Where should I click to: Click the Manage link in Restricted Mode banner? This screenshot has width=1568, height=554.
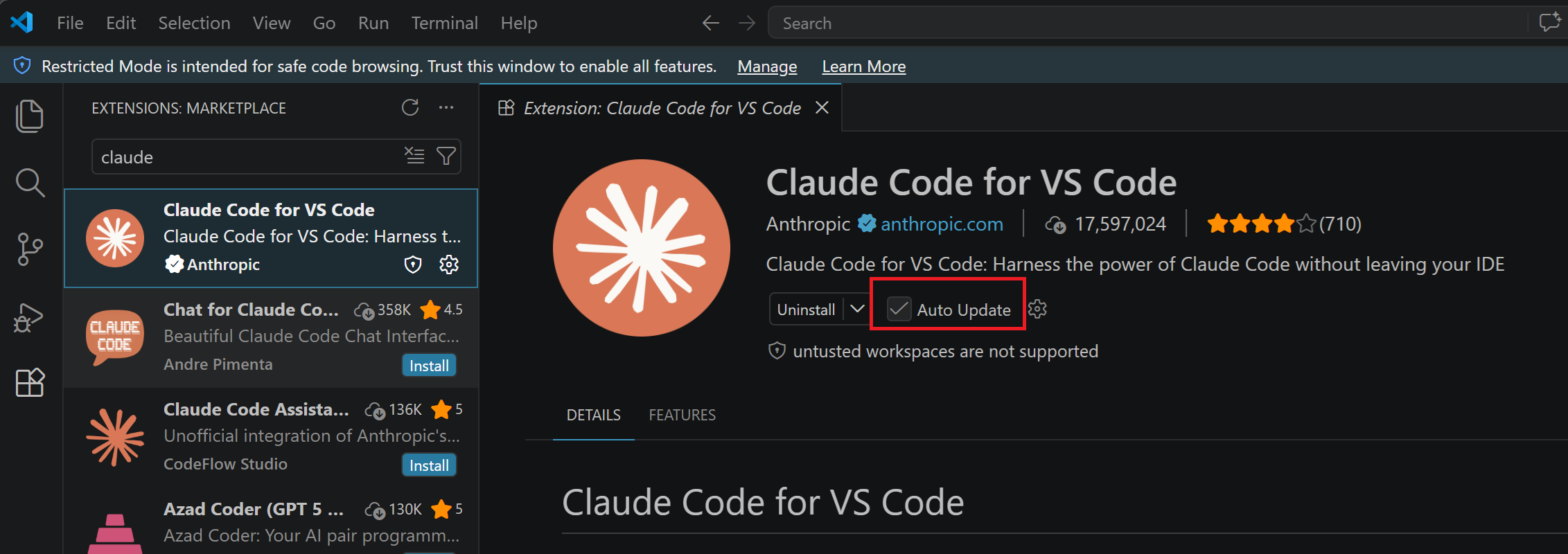(767, 66)
